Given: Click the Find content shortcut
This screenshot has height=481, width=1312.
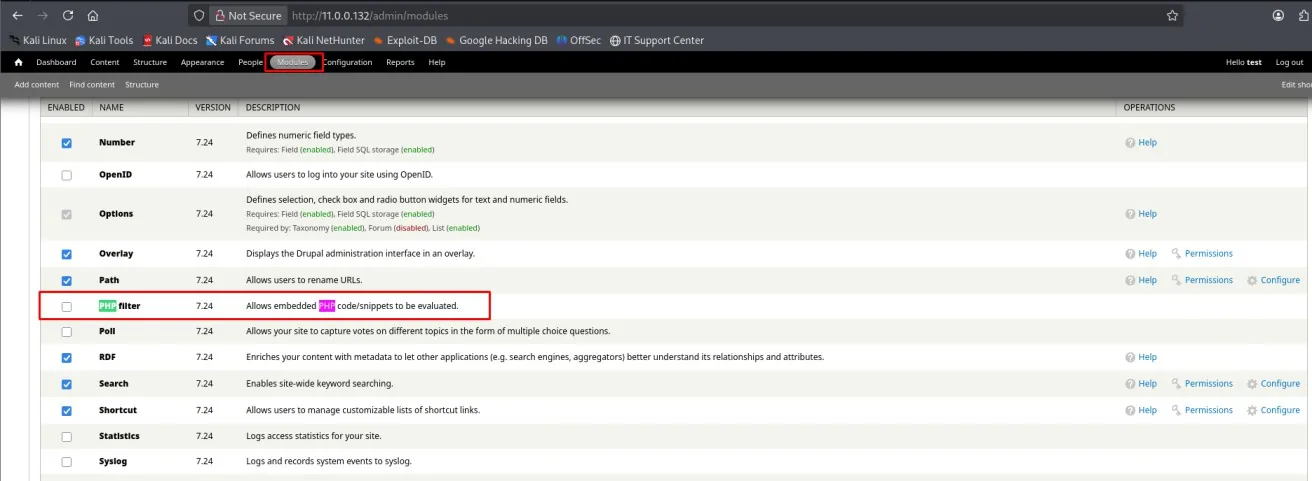Looking at the screenshot, I should point(92,85).
